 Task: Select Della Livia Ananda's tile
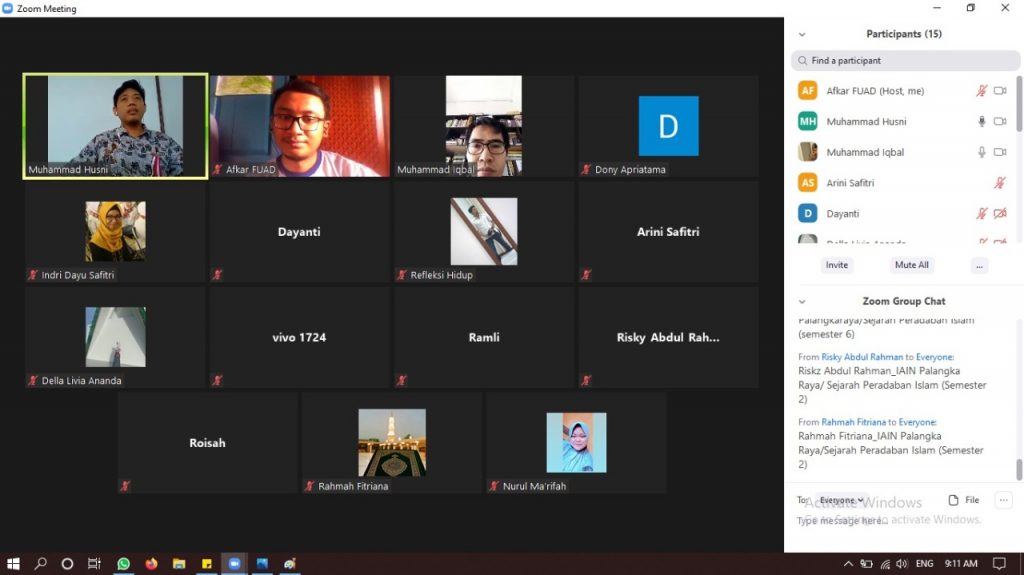tap(116, 337)
